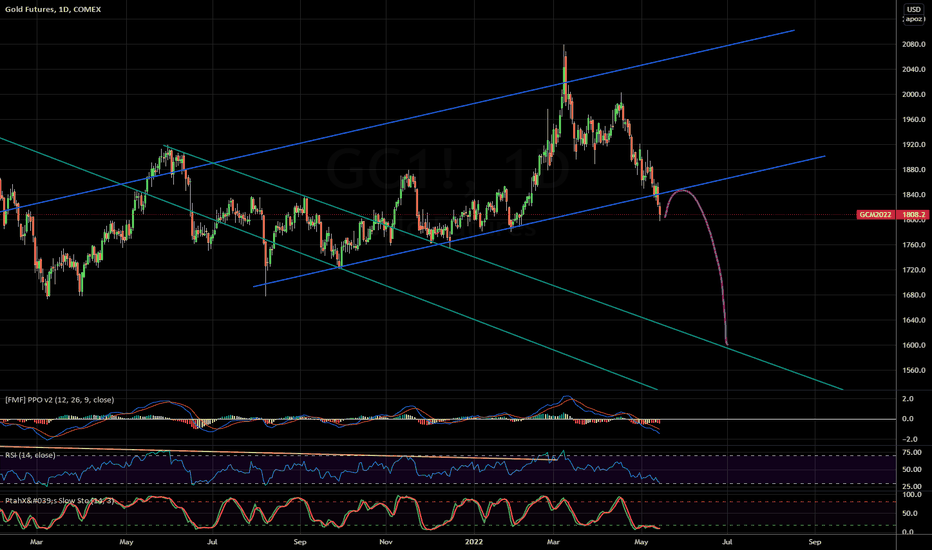Viewport: 932px width, 550px height.
Task: Click the Slow Sto scale value 50.0
Action: [x=911, y=513]
